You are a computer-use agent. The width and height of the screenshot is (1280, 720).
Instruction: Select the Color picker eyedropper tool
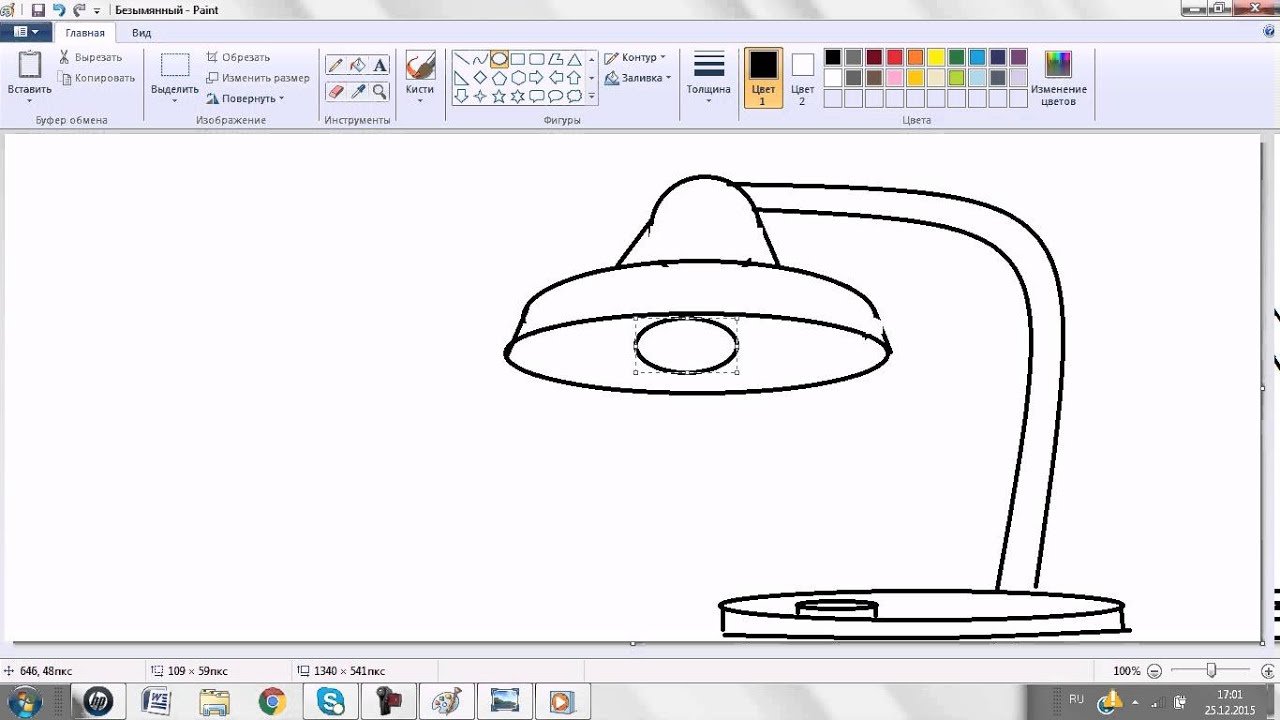tap(357, 91)
